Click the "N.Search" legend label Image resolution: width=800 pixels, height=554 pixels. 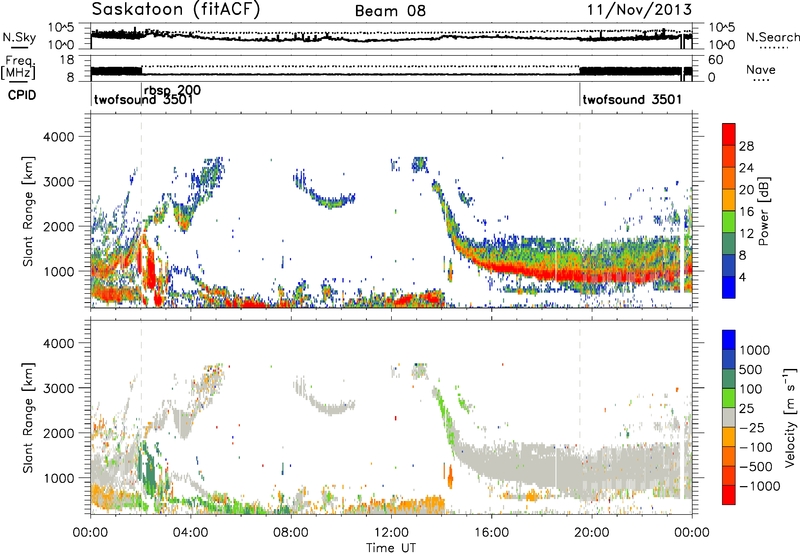773,37
